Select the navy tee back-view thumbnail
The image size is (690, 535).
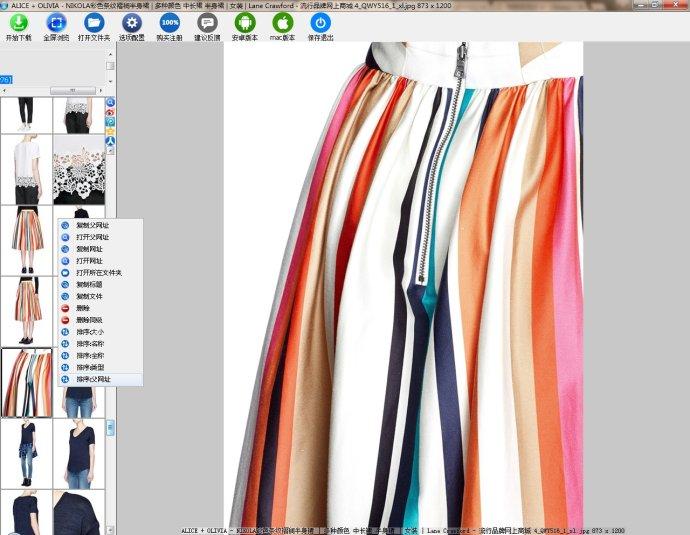click(x=26, y=513)
